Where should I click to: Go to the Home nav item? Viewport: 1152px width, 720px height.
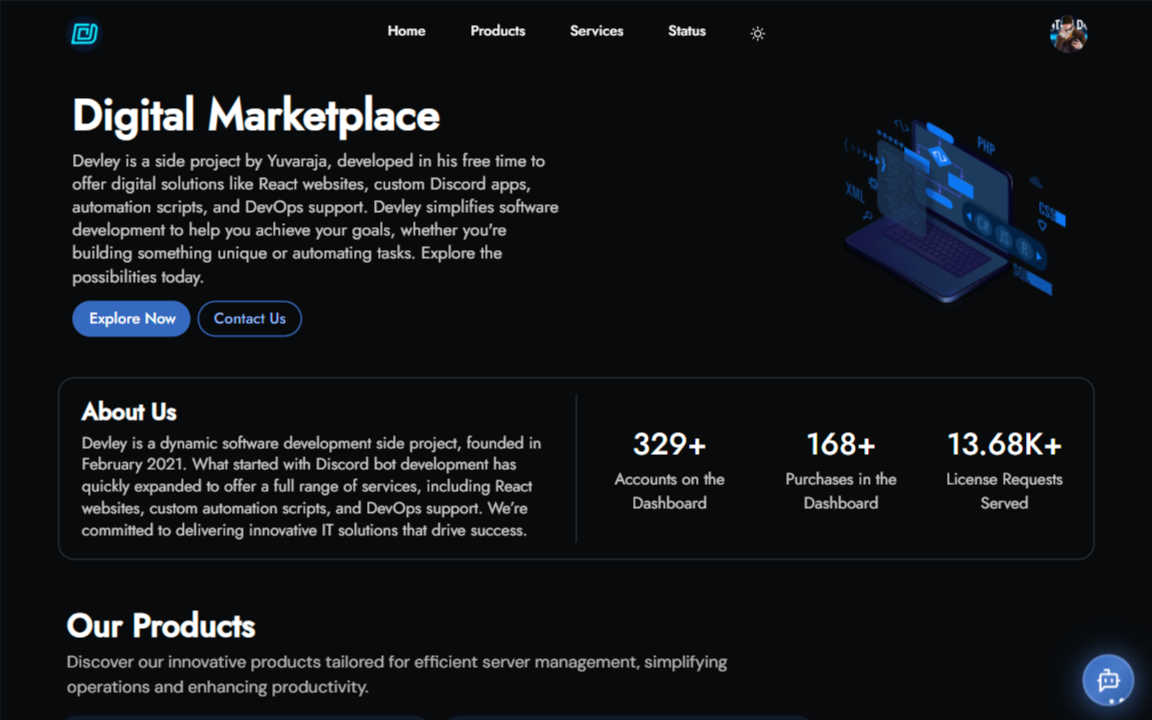coord(406,31)
